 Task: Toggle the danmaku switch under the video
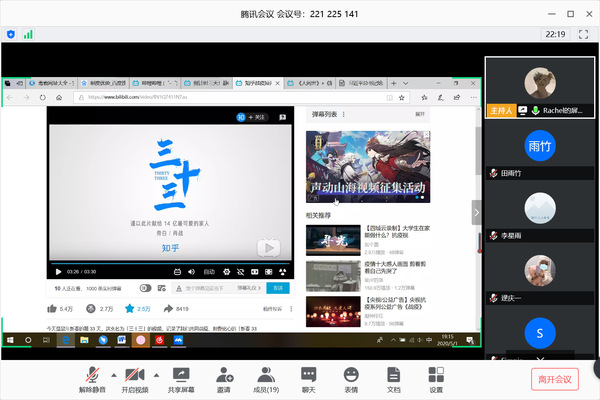[145, 288]
